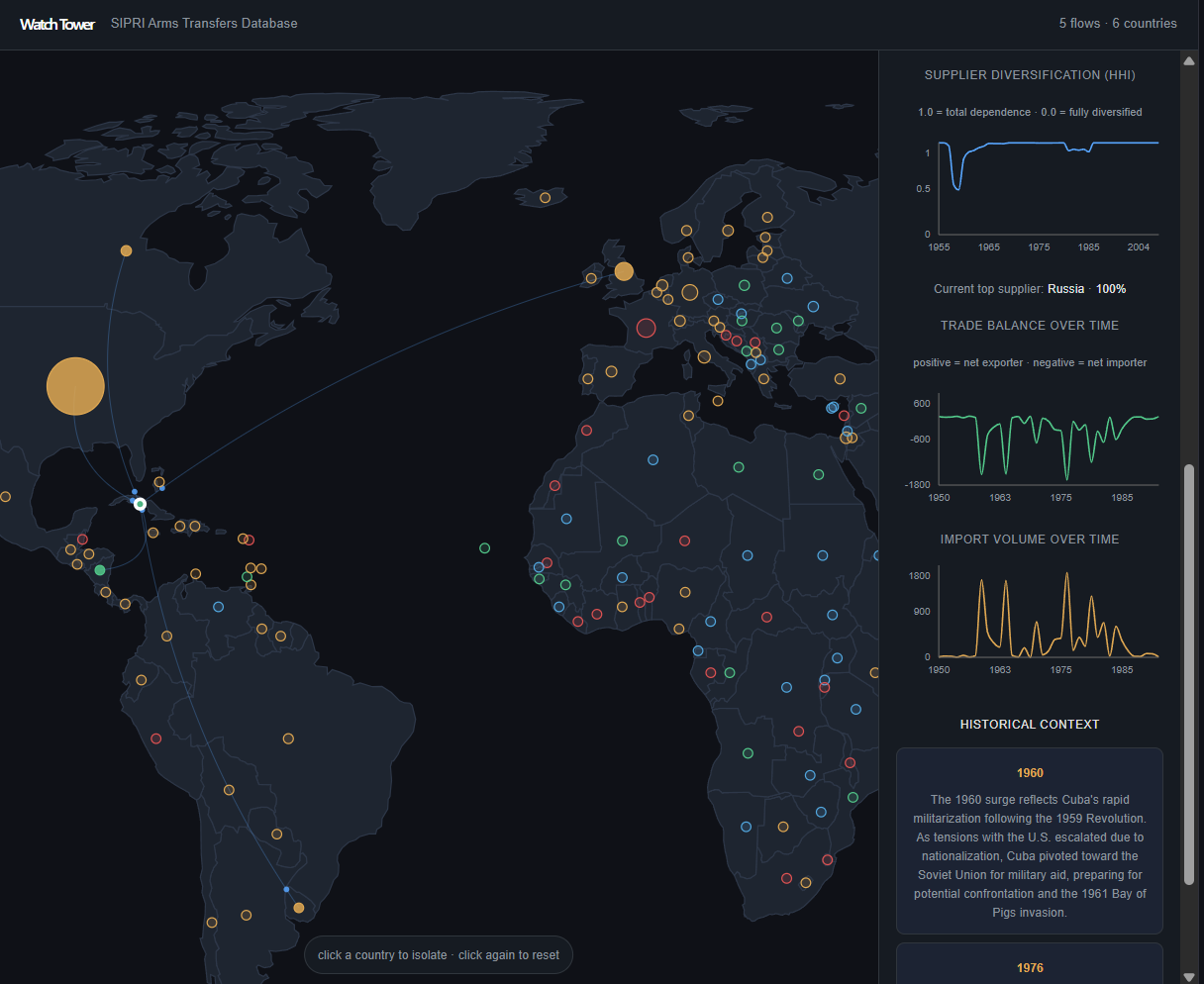
Task: Select the Iceland marker
Action: point(545,198)
